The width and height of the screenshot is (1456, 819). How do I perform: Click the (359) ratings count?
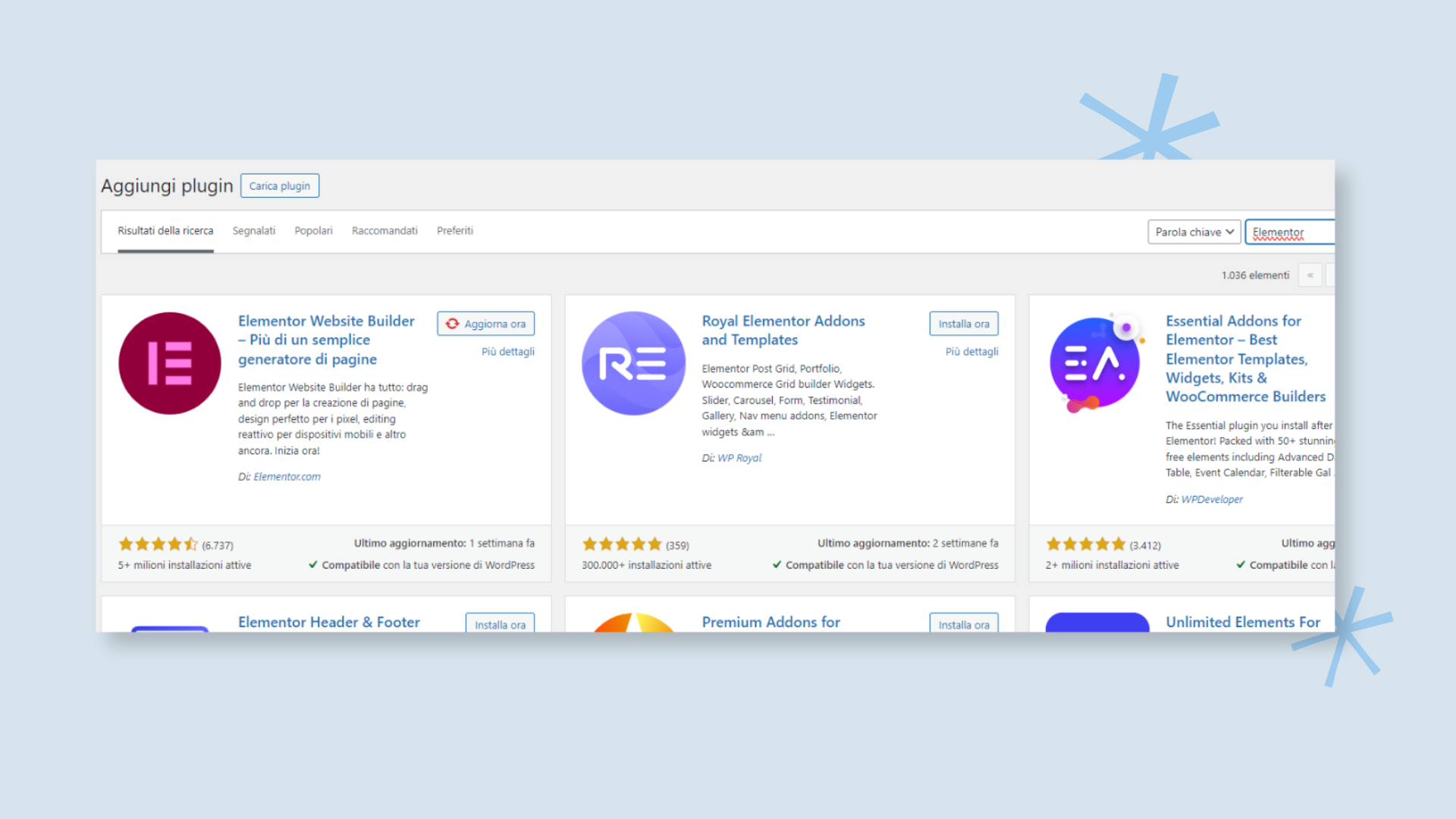click(x=677, y=546)
